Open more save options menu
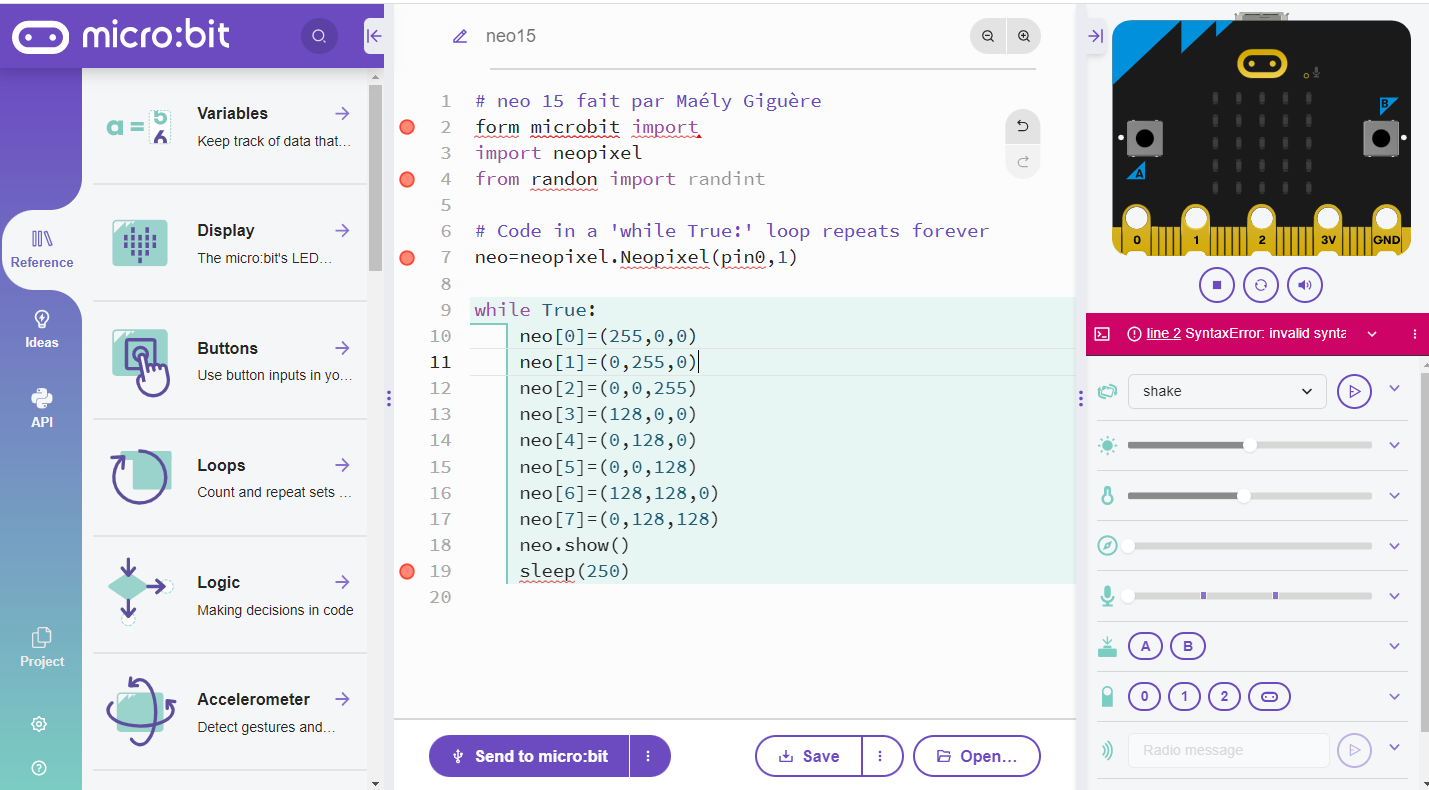Image resolution: width=1429 pixels, height=790 pixels. (x=882, y=756)
